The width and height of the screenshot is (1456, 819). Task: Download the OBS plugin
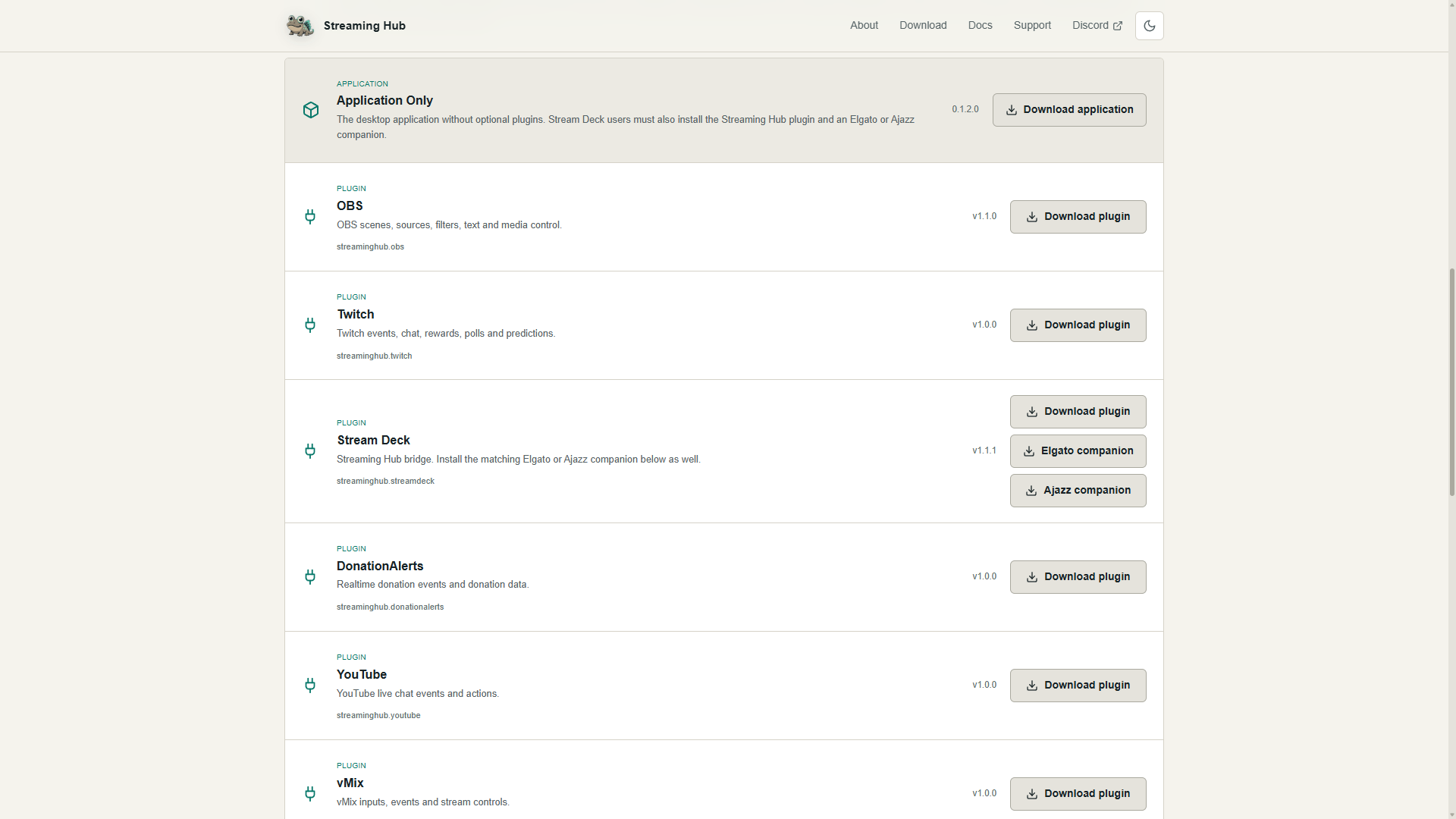pos(1078,217)
